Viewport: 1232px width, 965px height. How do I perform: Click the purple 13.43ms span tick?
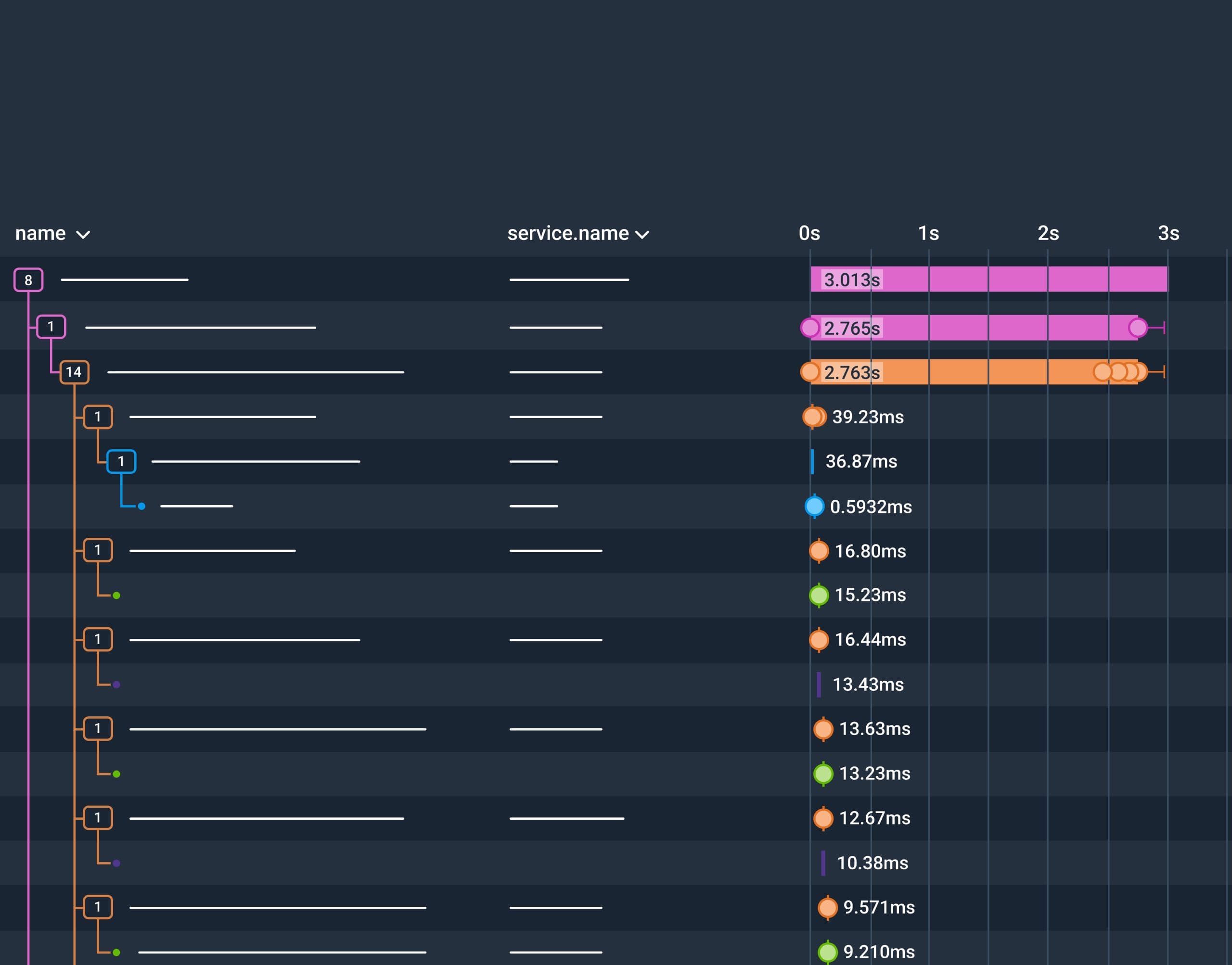coord(819,684)
